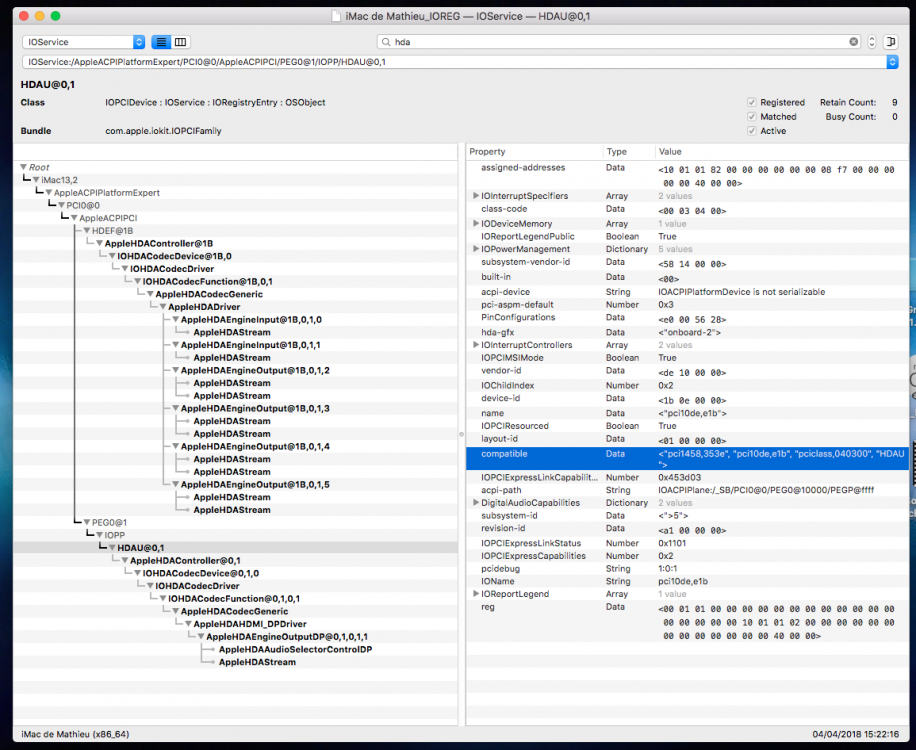Select AppleHDAAudioSelectorControlDP node

point(296,650)
